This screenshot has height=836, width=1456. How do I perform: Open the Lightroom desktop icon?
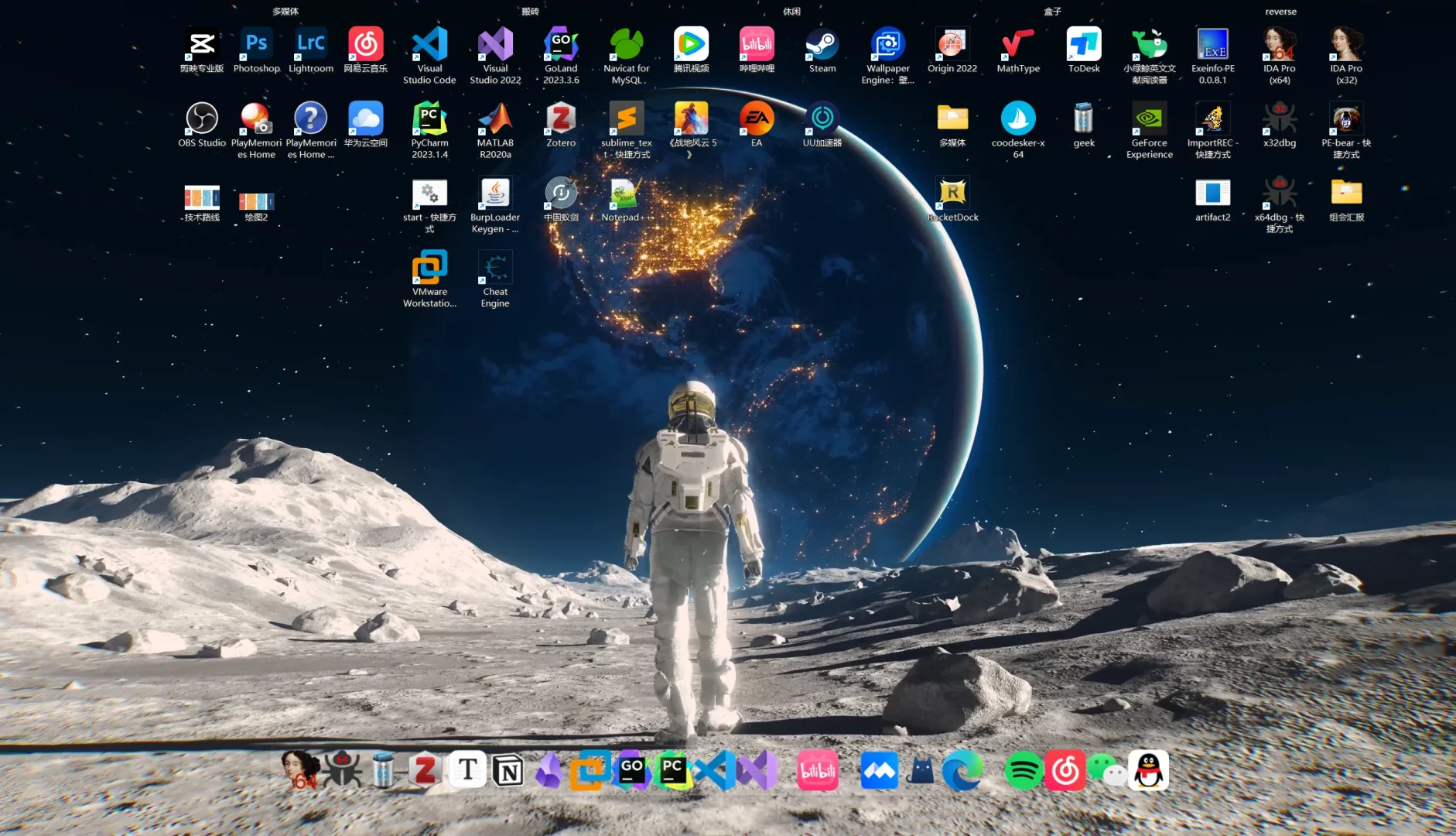[x=311, y=50]
